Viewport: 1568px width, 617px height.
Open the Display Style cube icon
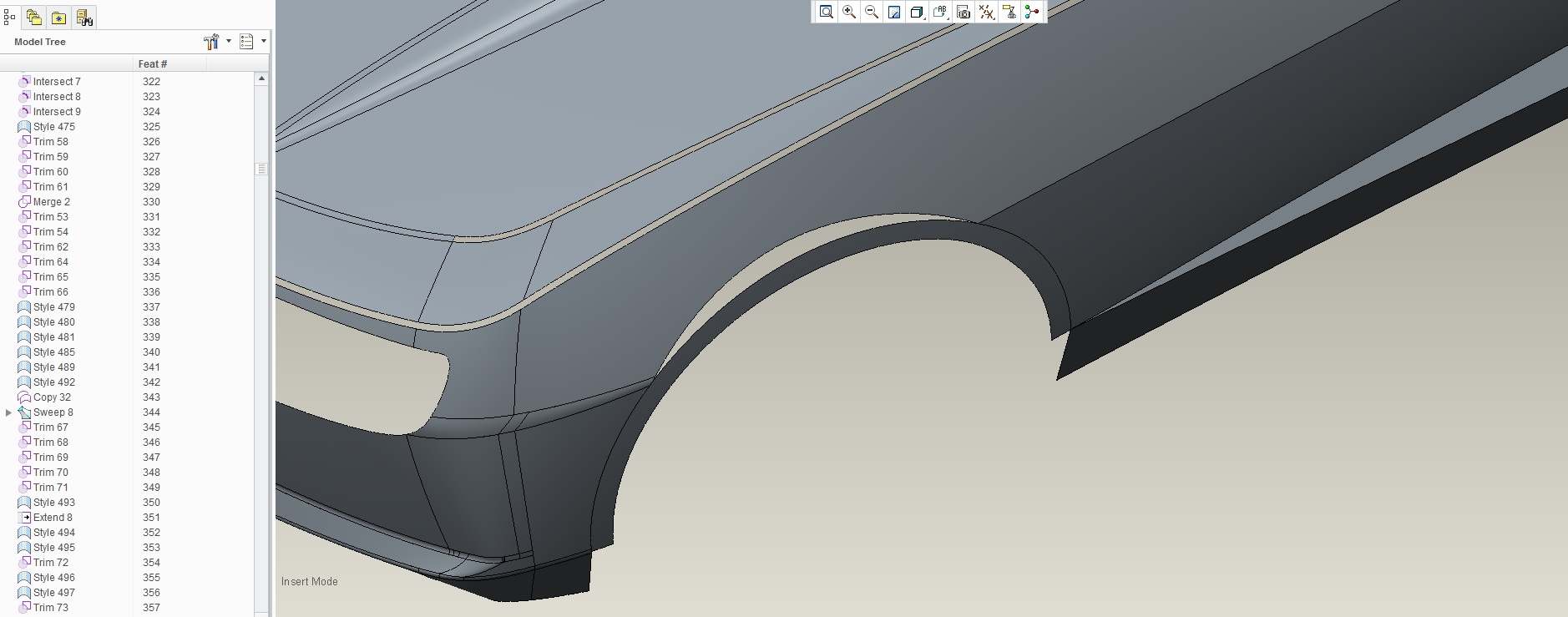(917, 12)
